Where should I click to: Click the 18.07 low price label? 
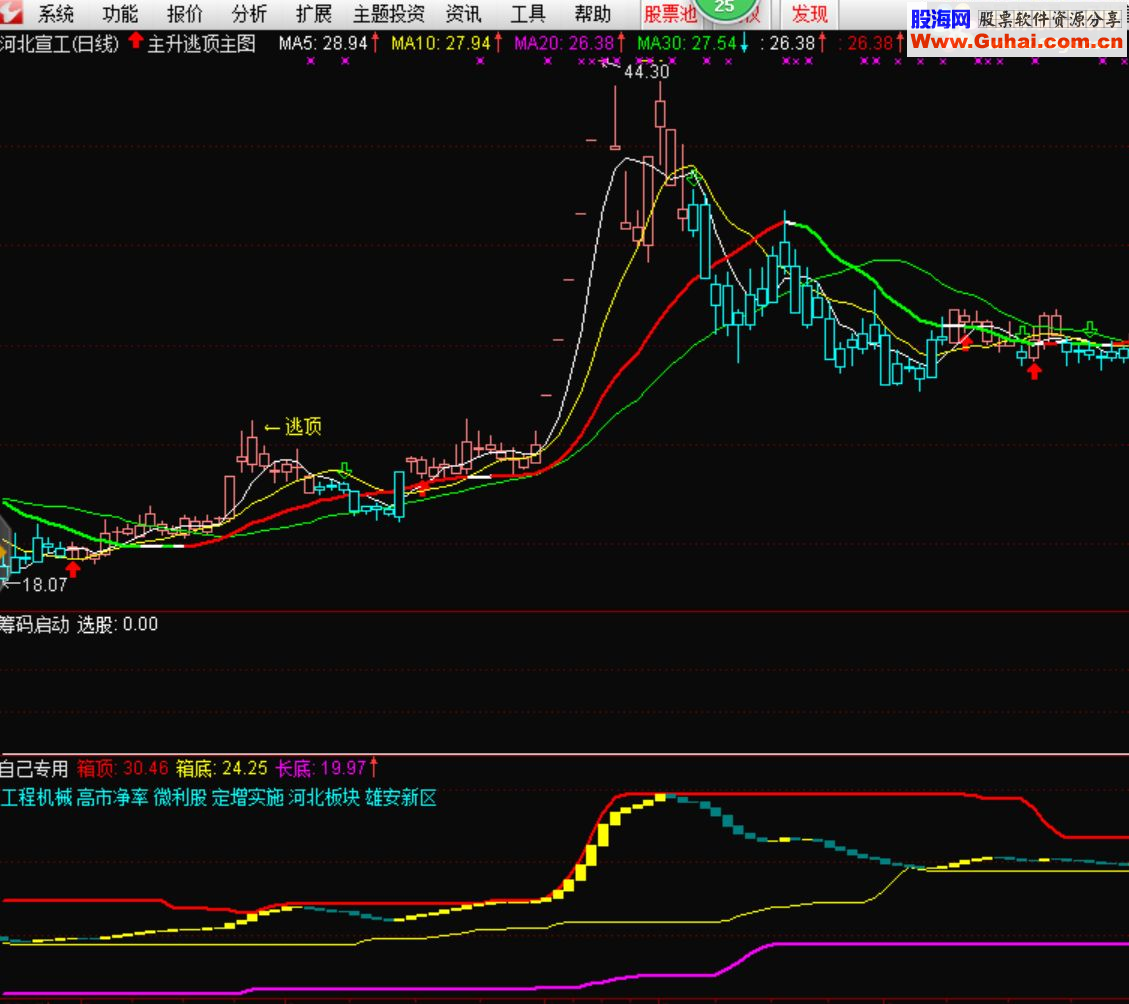point(45,585)
